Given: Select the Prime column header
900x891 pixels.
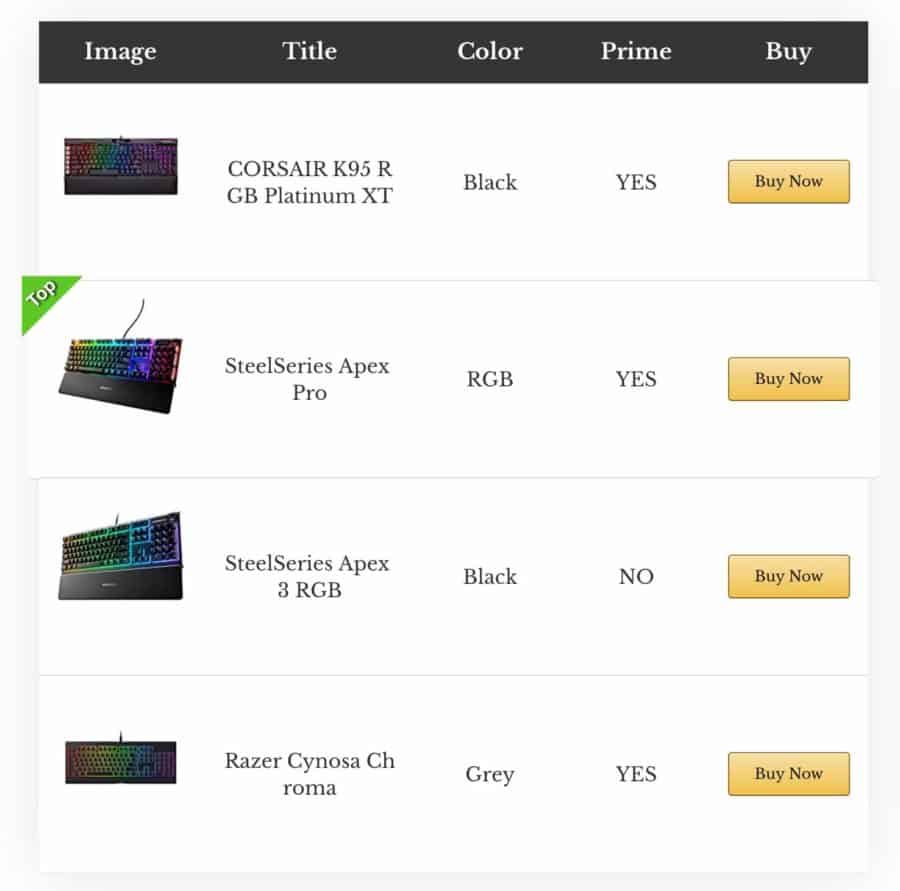Looking at the screenshot, I should click(636, 51).
